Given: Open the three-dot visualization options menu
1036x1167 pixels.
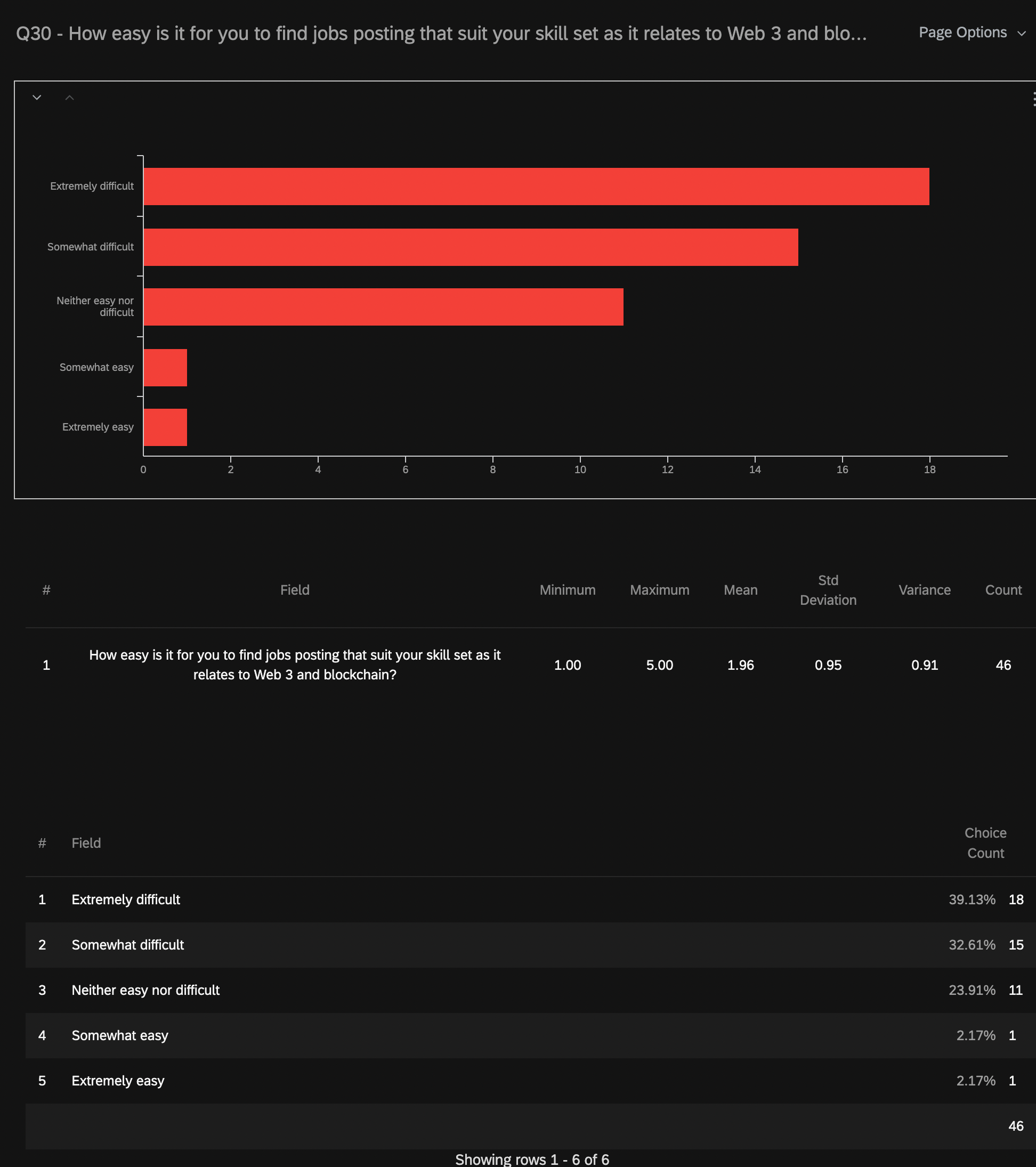Looking at the screenshot, I should [x=1033, y=99].
